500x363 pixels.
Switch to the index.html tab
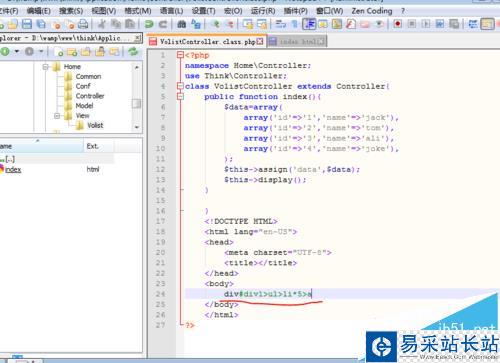[297, 42]
